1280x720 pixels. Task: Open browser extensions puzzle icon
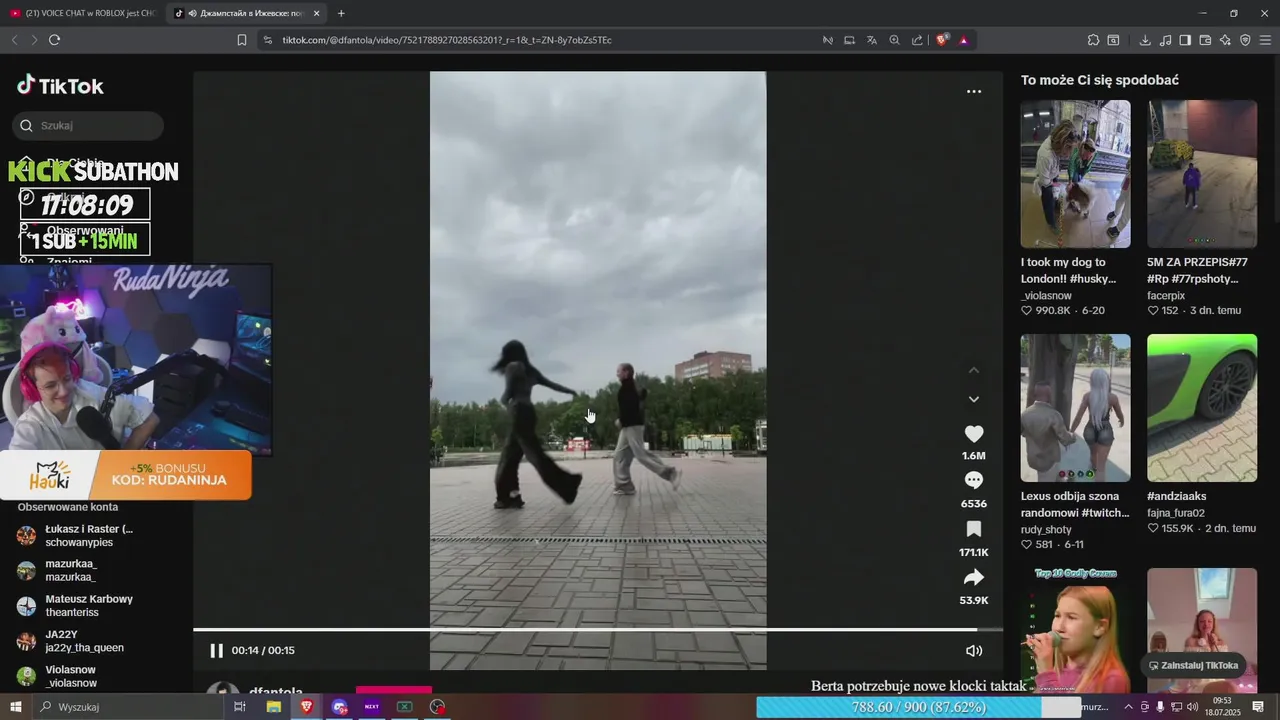1093,40
